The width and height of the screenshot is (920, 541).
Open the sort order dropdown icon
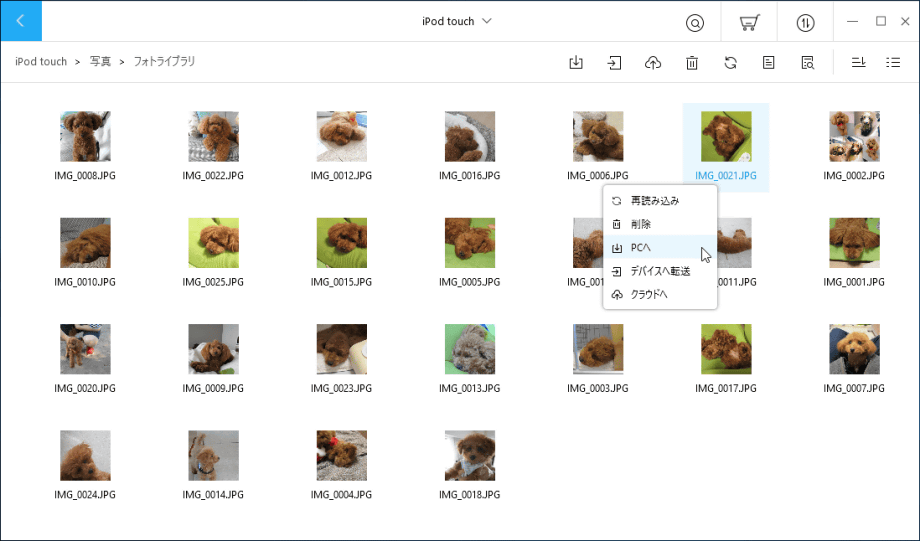858,63
